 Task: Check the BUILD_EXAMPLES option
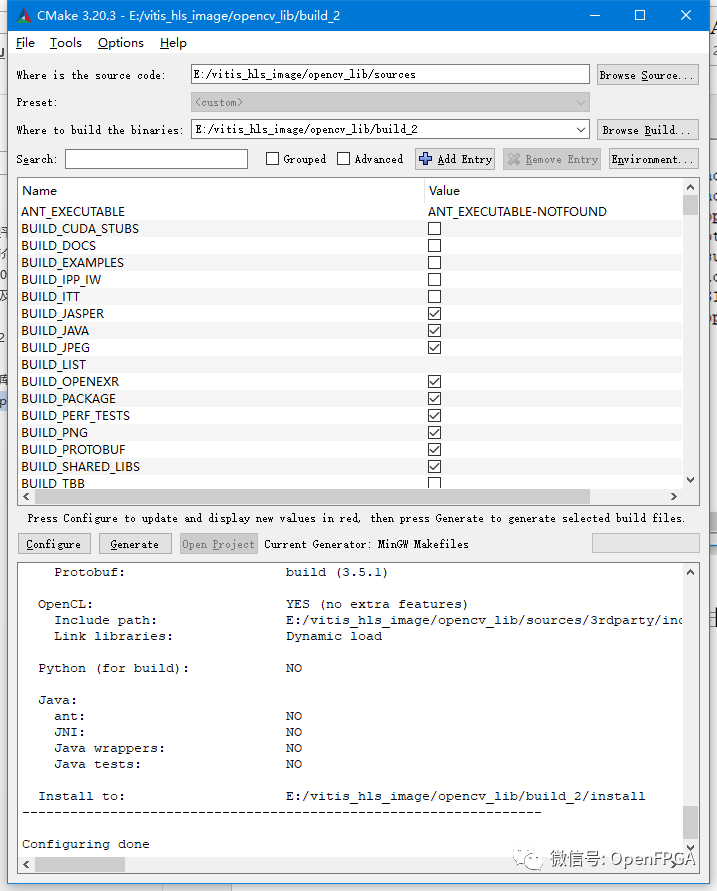pos(435,263)
